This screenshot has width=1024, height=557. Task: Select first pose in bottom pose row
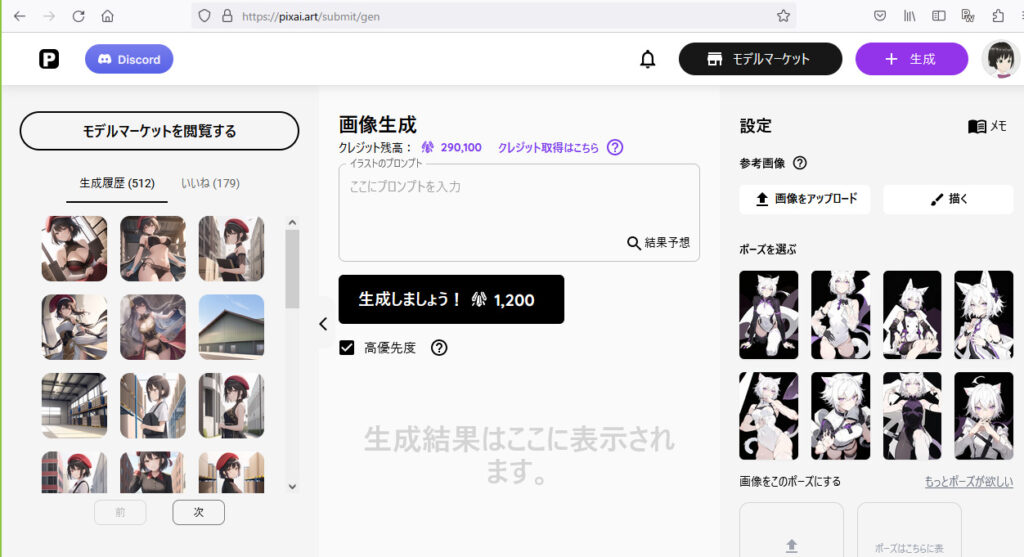[769, 416]
